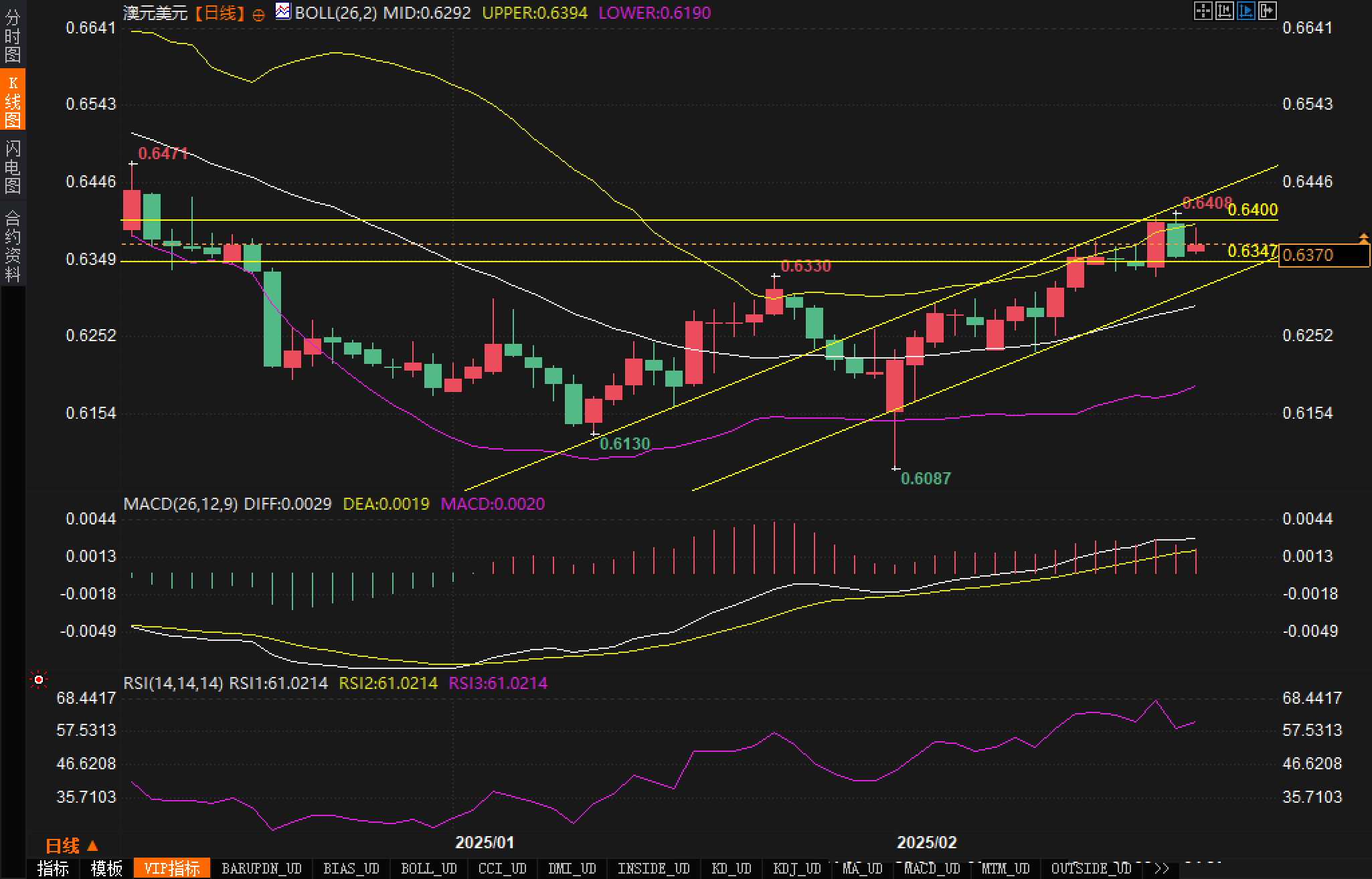The height and width of the screenshot is (879, 1372).
Task: Apply the CCI_UD indicator
Action: (x=502, y=869)
